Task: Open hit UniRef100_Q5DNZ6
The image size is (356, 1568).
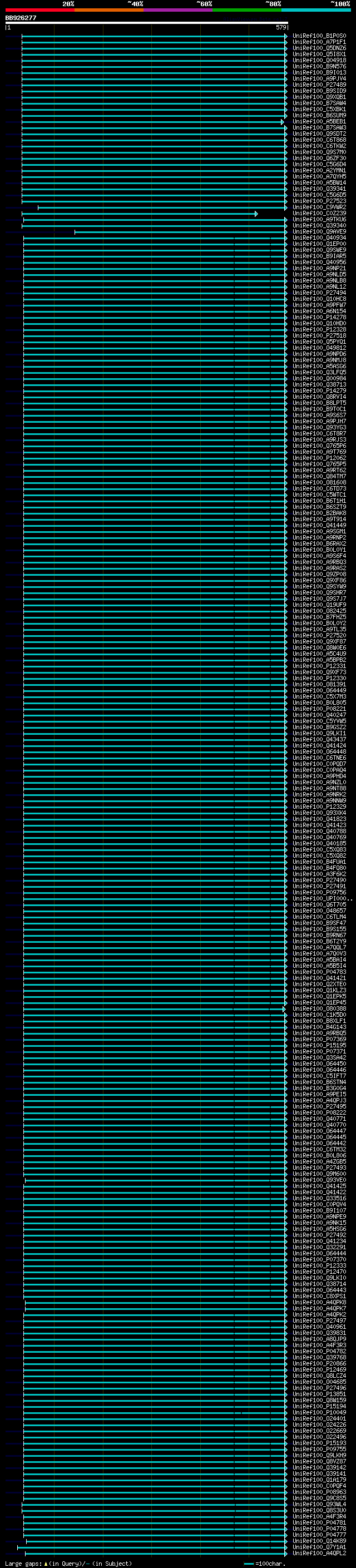Action: pyautogui.click(x=319, y=48)
